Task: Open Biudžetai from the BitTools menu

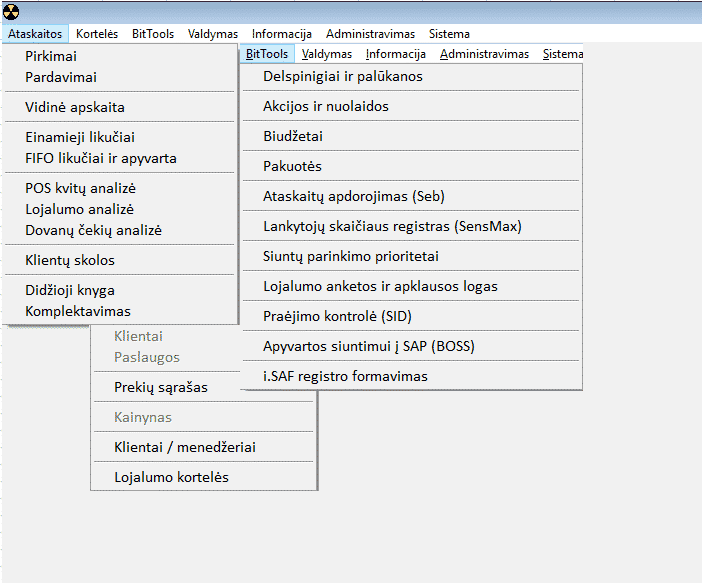Action: click(293, 136)
